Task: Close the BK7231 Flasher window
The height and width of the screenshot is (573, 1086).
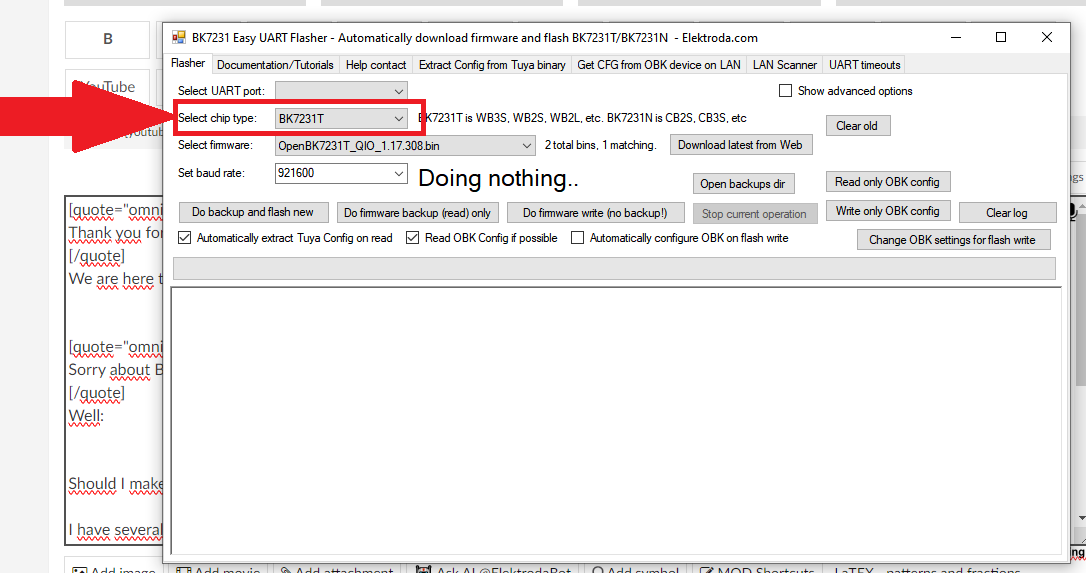Action: 1047,37
